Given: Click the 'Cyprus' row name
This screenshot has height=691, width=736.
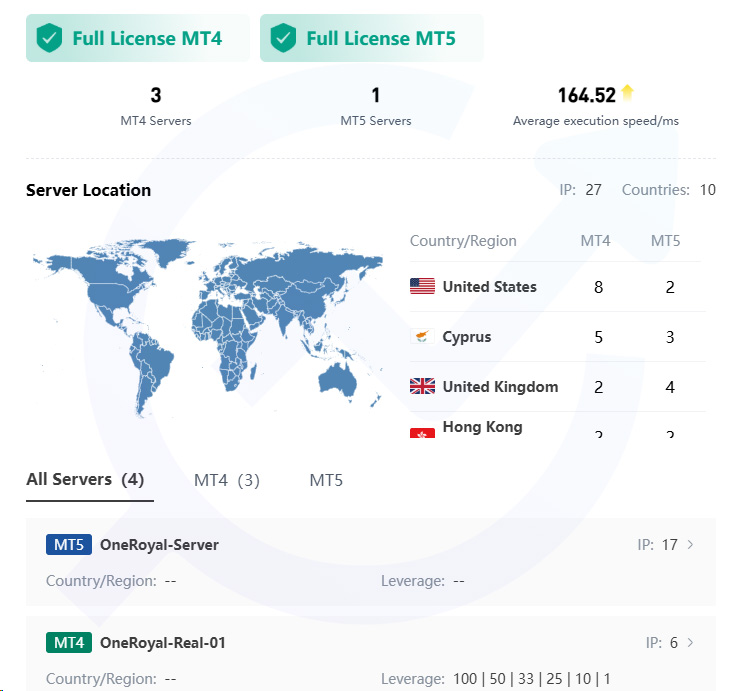Looking at the screenshot, I should point(467,337).
